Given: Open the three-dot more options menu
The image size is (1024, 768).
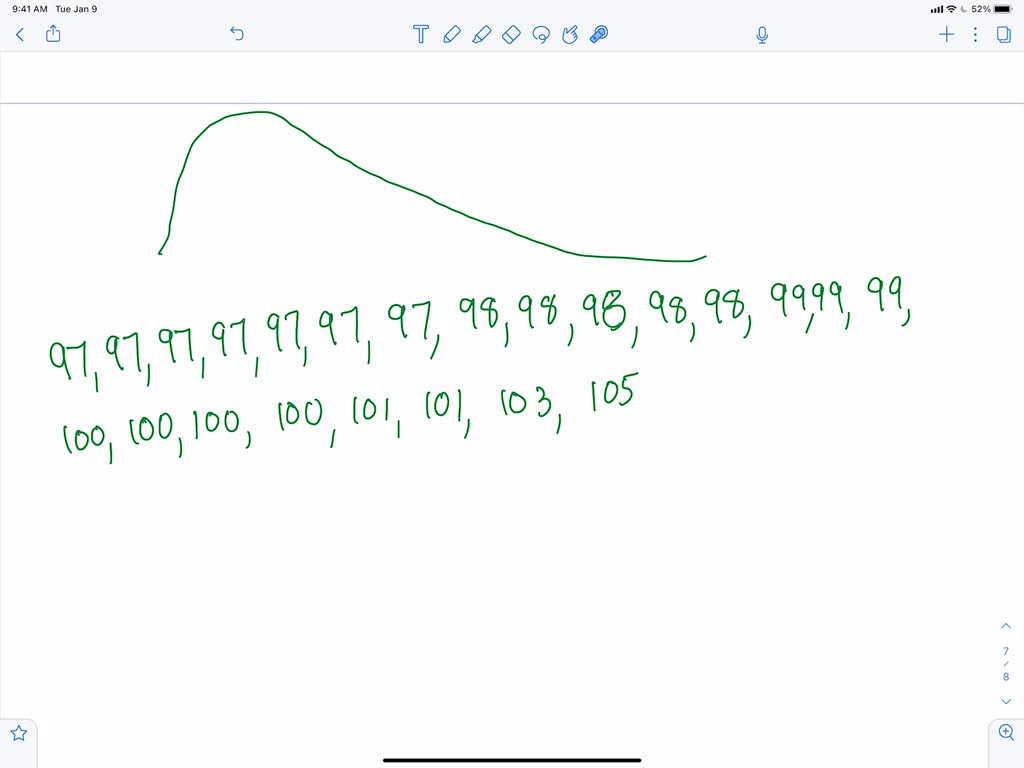Looking at the screenshot, I should [x=975, y=34].
